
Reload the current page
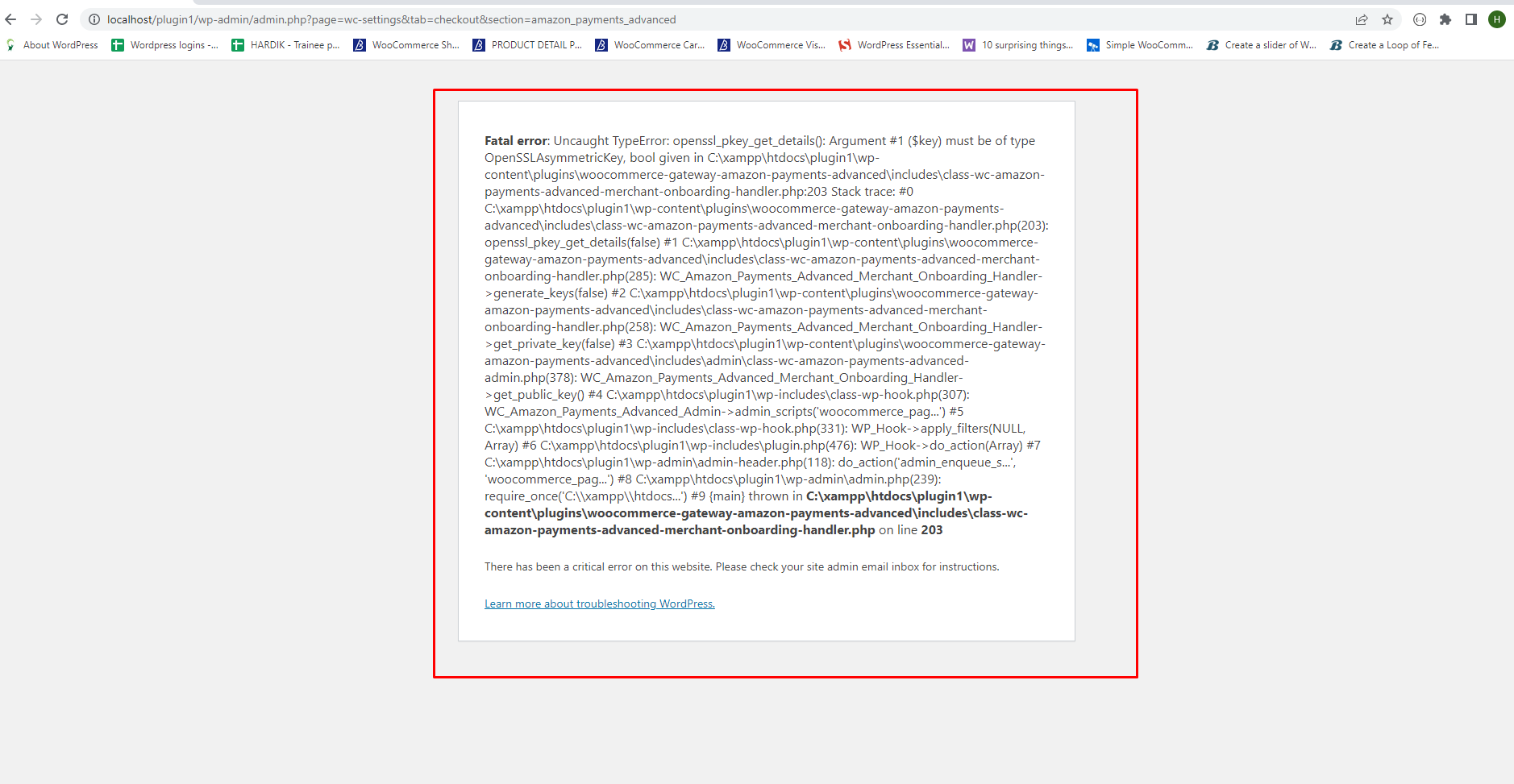[x=62, y=19]
